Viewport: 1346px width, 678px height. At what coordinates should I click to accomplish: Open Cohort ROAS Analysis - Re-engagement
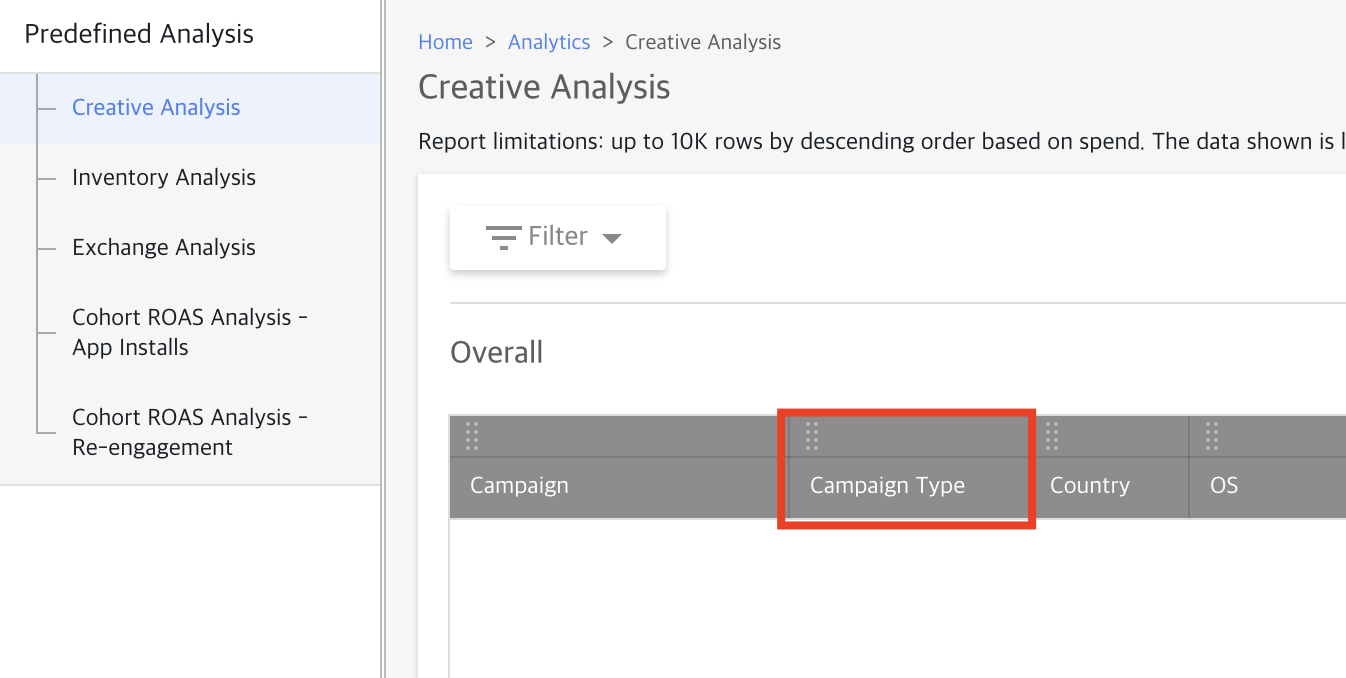tap(190, 432)
